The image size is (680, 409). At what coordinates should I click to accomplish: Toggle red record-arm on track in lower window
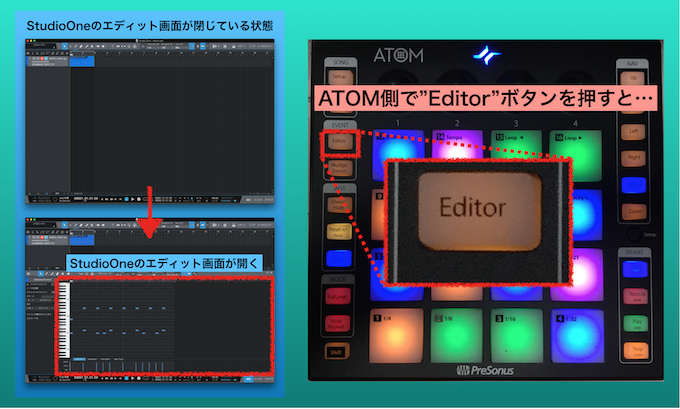(x=42, y=238)
